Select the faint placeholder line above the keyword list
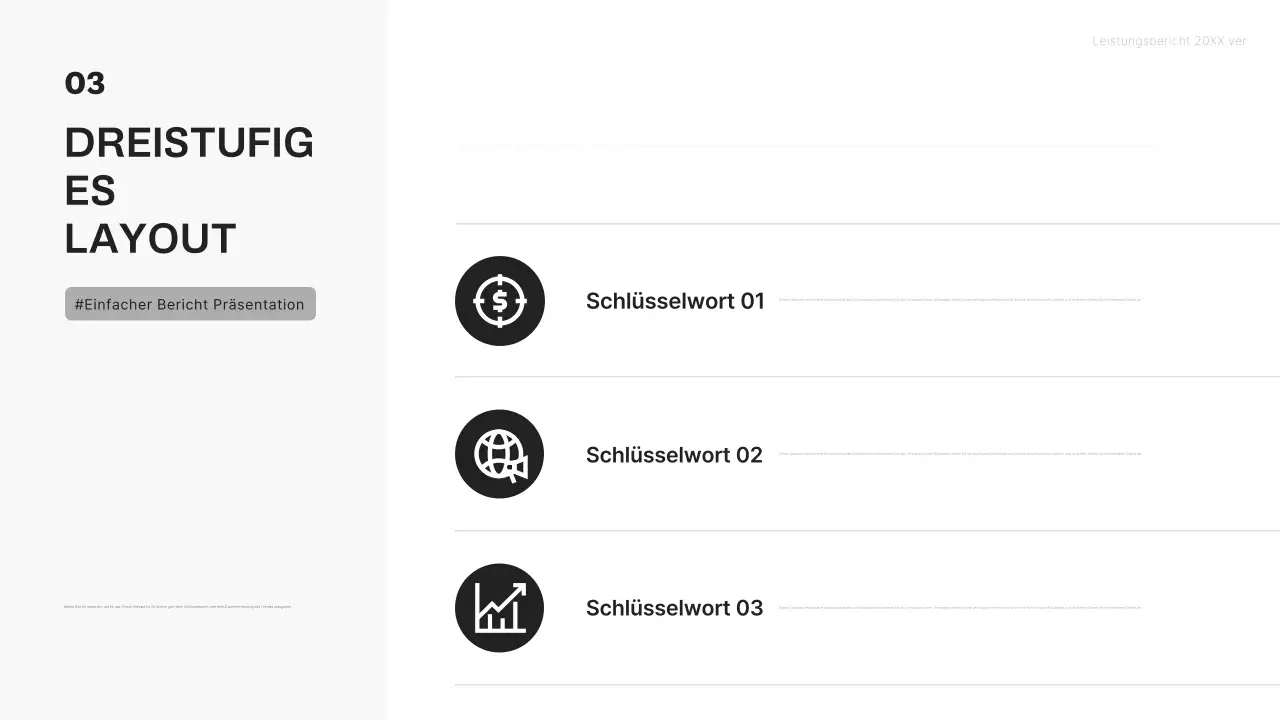The image size is (1280, 720). (x=808, y=147)
